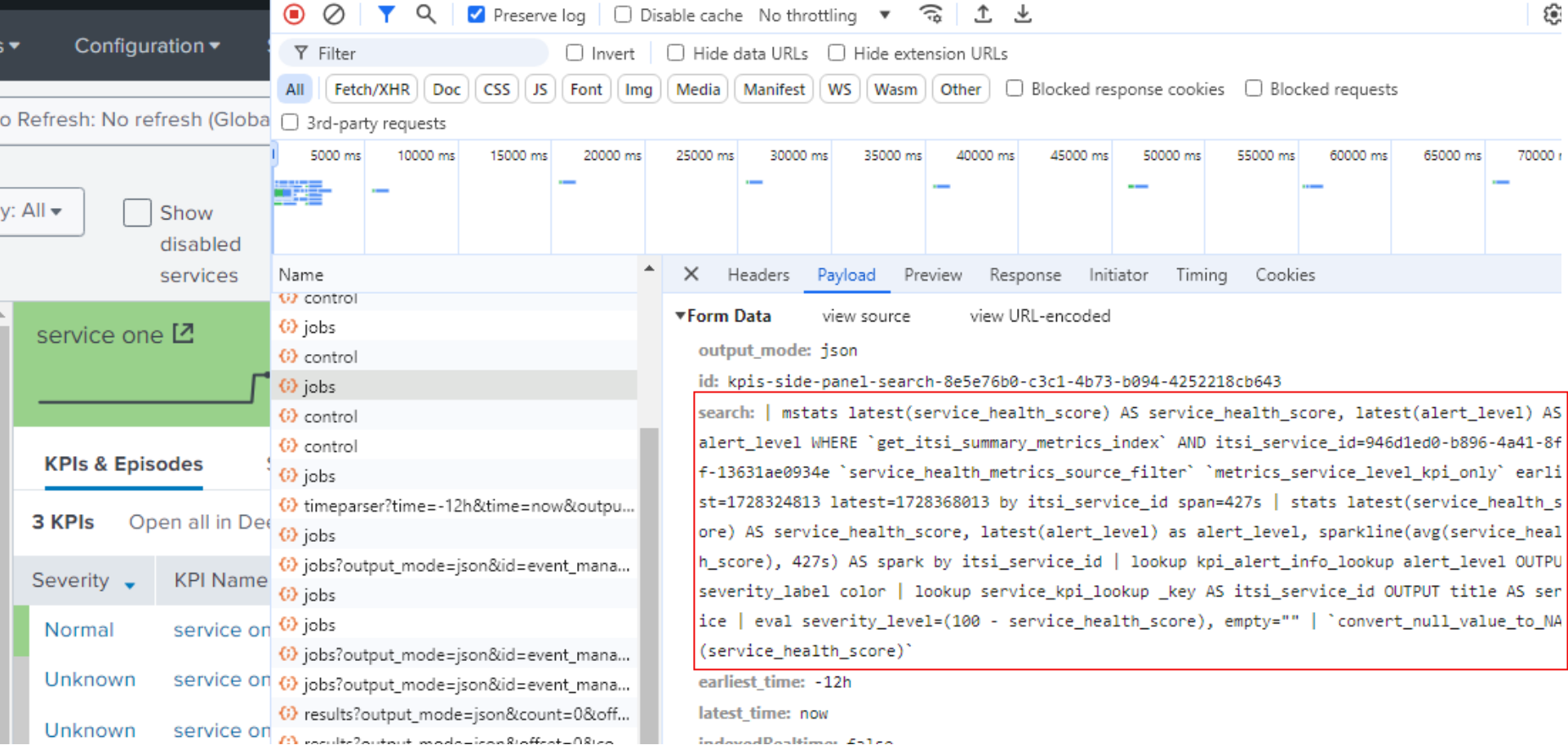1568x745 pixels.
Task: Stop recording network log
Action: (x=293, y=14)
